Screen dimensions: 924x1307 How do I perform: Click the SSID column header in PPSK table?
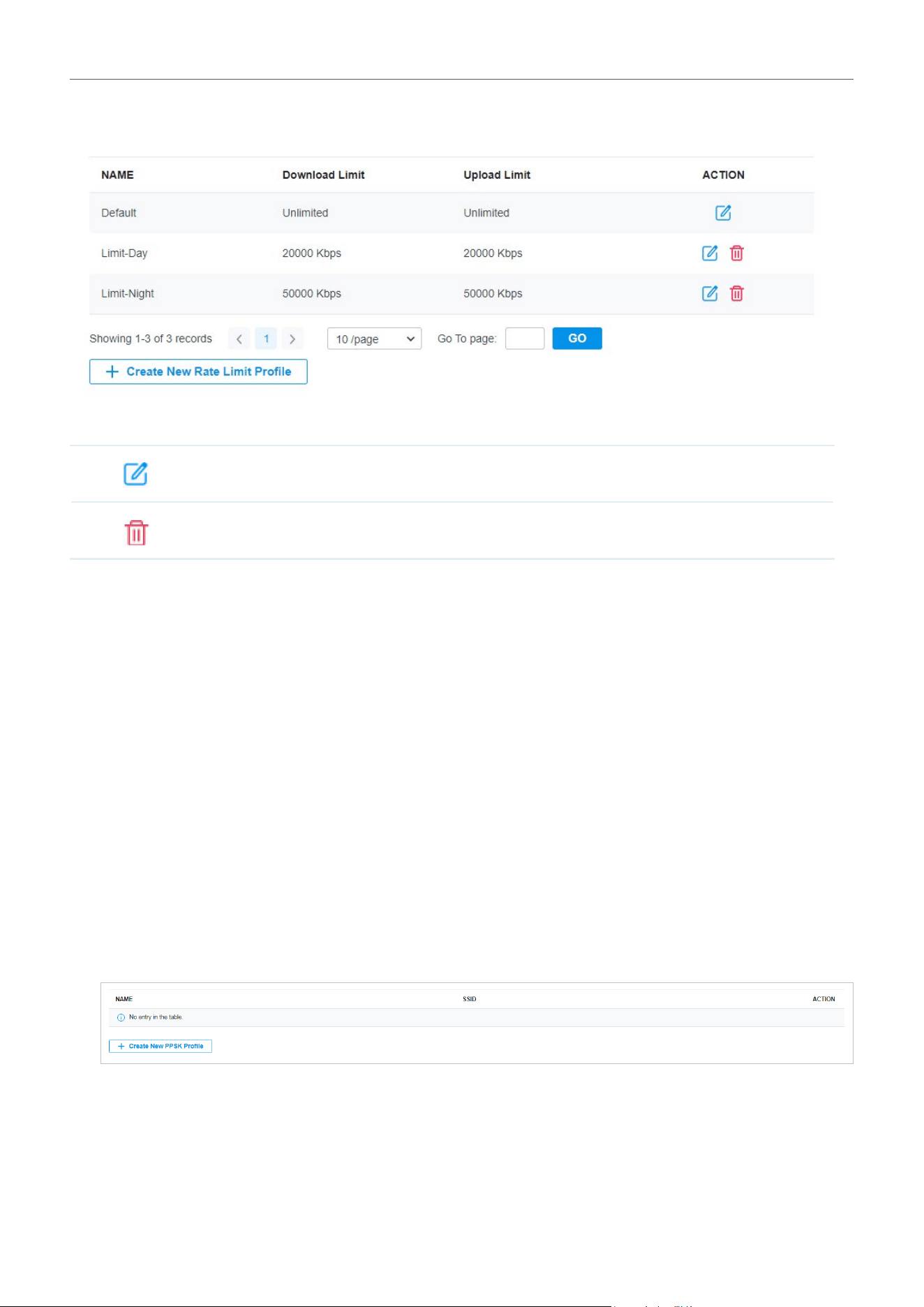pyautogui.click(x=470, y=999)
